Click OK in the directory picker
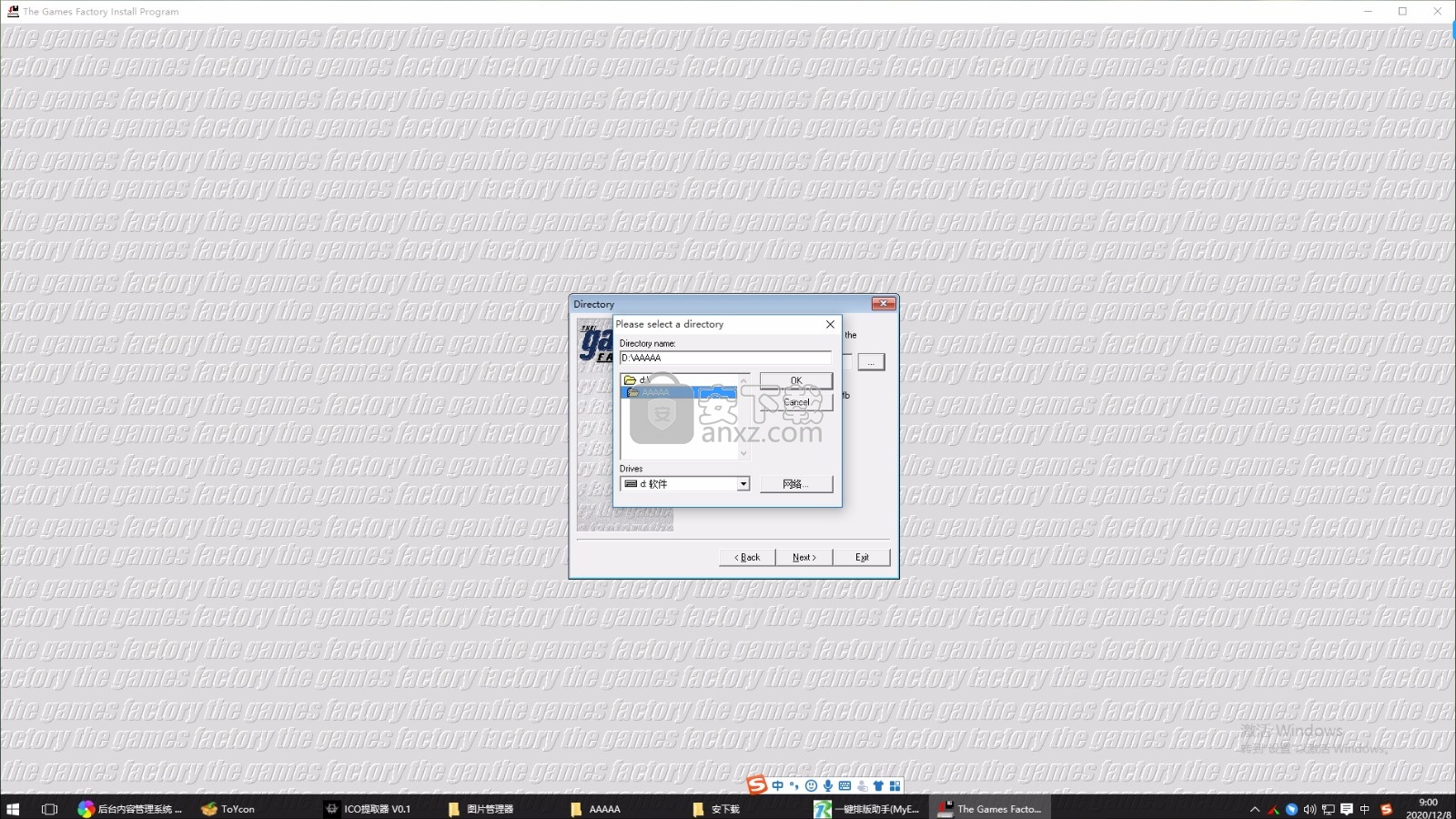The image size is (1456, 819). (796, 380)
